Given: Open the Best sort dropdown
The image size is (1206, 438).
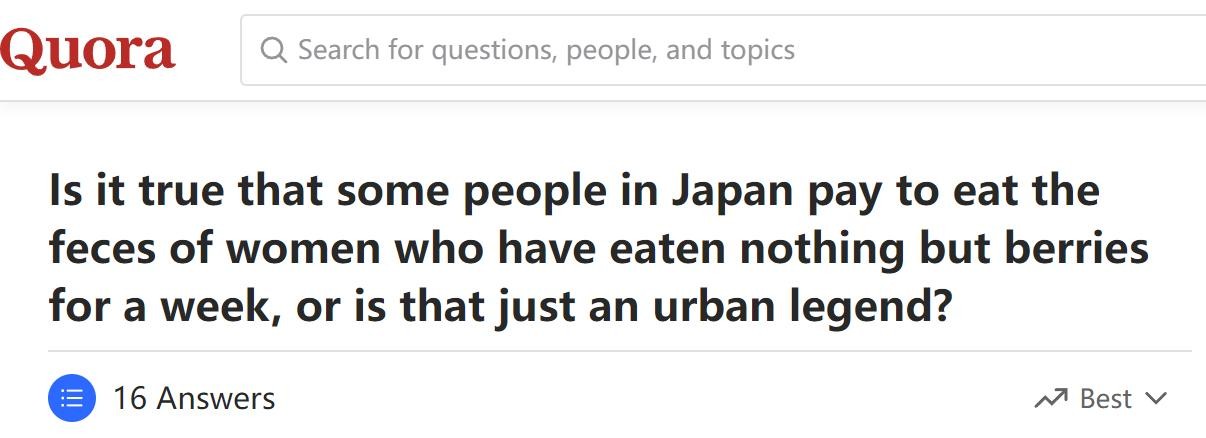Looking at the screenshot, I should point(1100,399).
